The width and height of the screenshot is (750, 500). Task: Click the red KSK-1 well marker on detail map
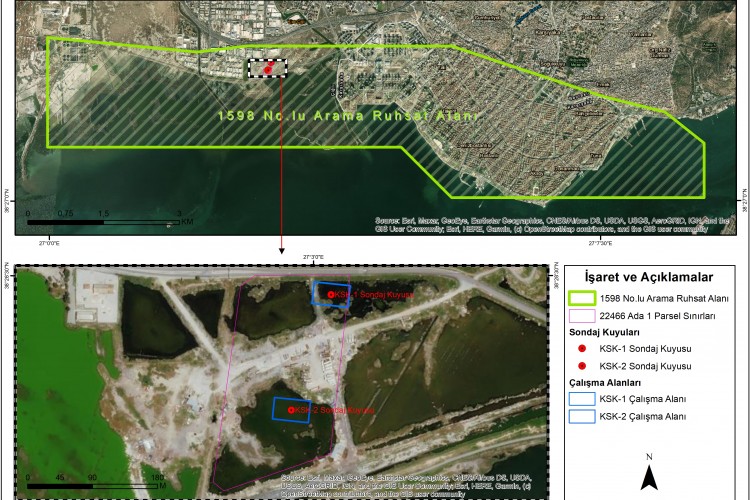(331, 295)
